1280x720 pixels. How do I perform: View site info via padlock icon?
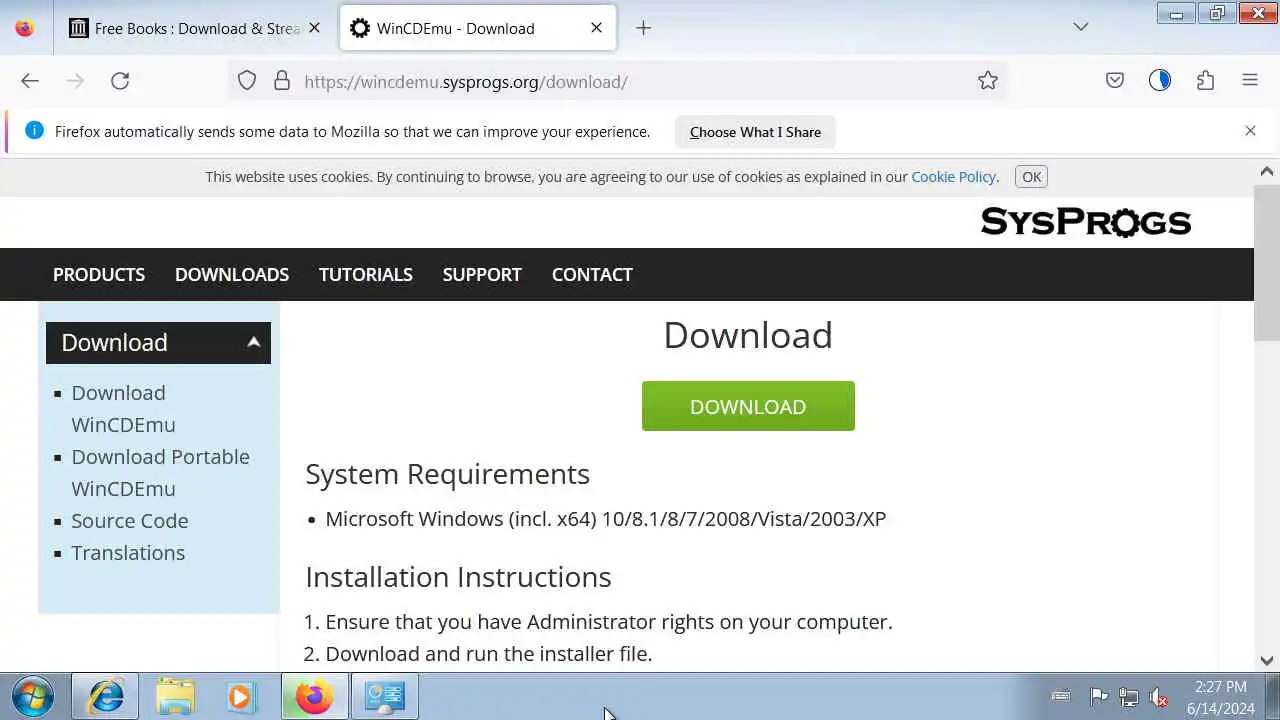(x=282, y=81)
